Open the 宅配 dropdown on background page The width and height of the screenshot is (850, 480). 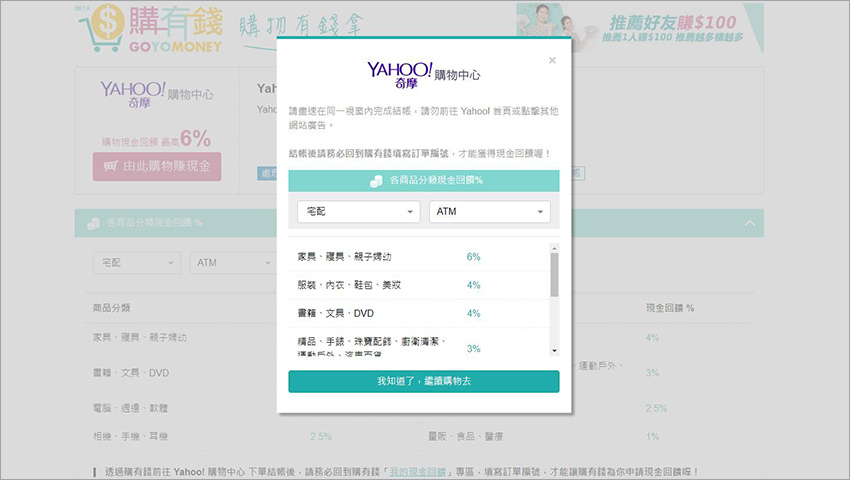(137, 263)
